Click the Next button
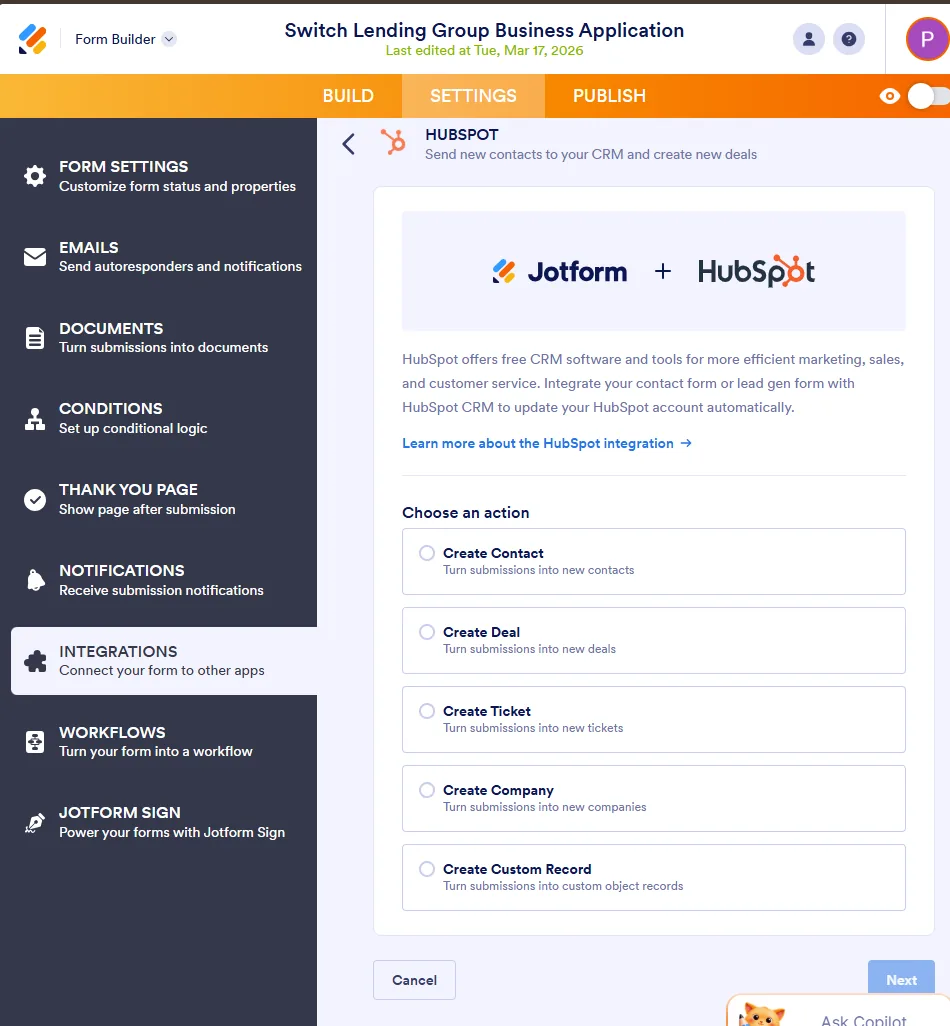Screen dimensions: 950x1026 click(901, 980)
